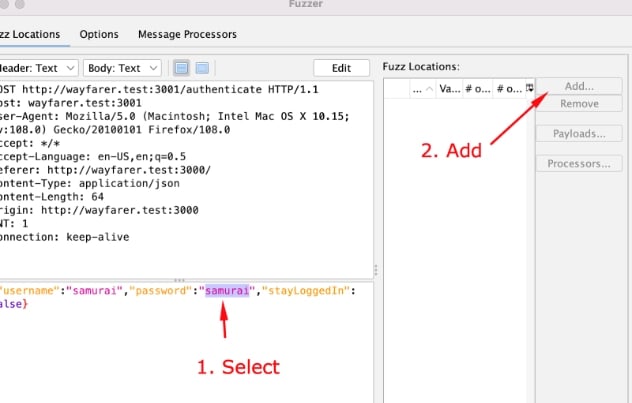
Task: Click the Remove fuzz location button
Action: (x=579, y=104)
